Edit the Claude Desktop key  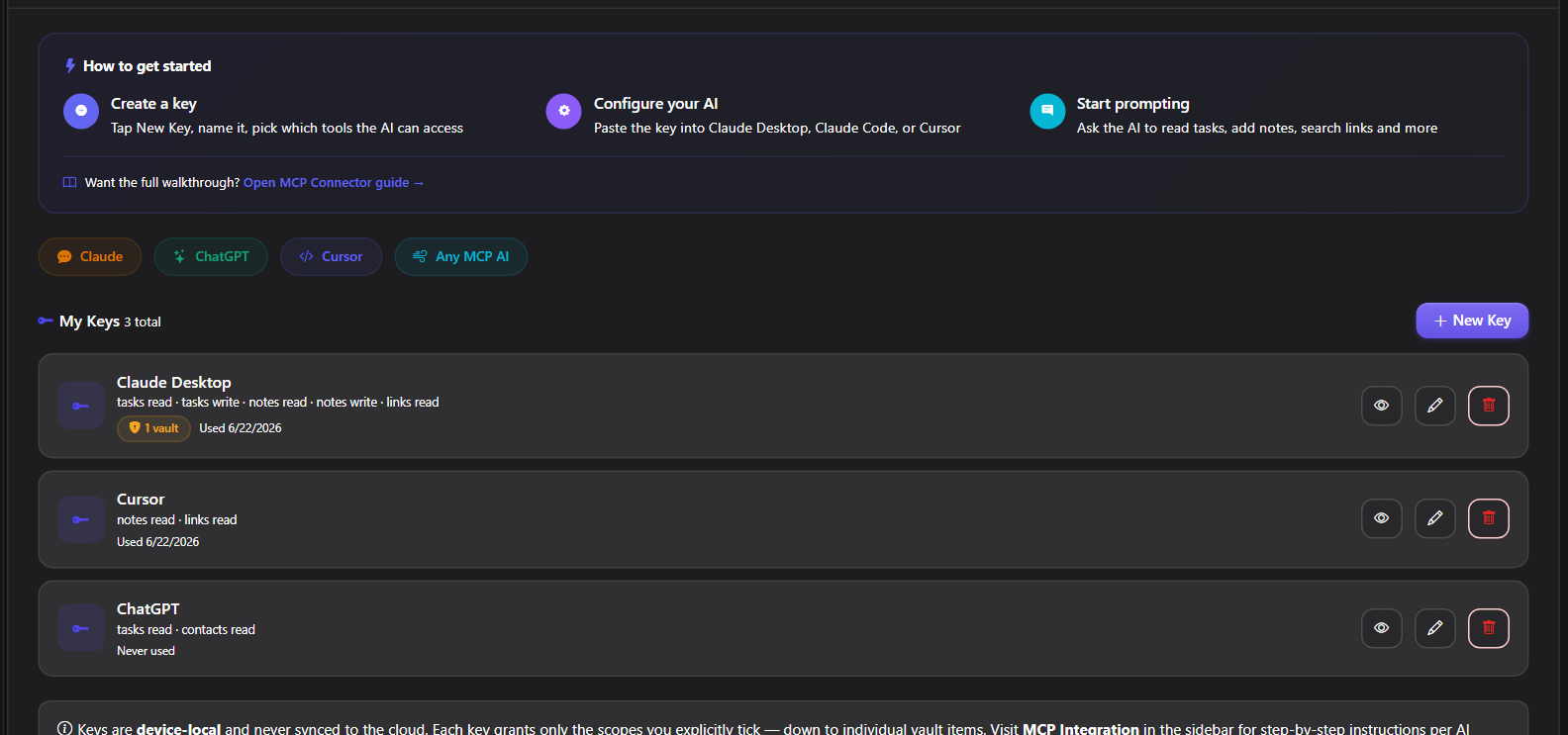(1434, 406)
